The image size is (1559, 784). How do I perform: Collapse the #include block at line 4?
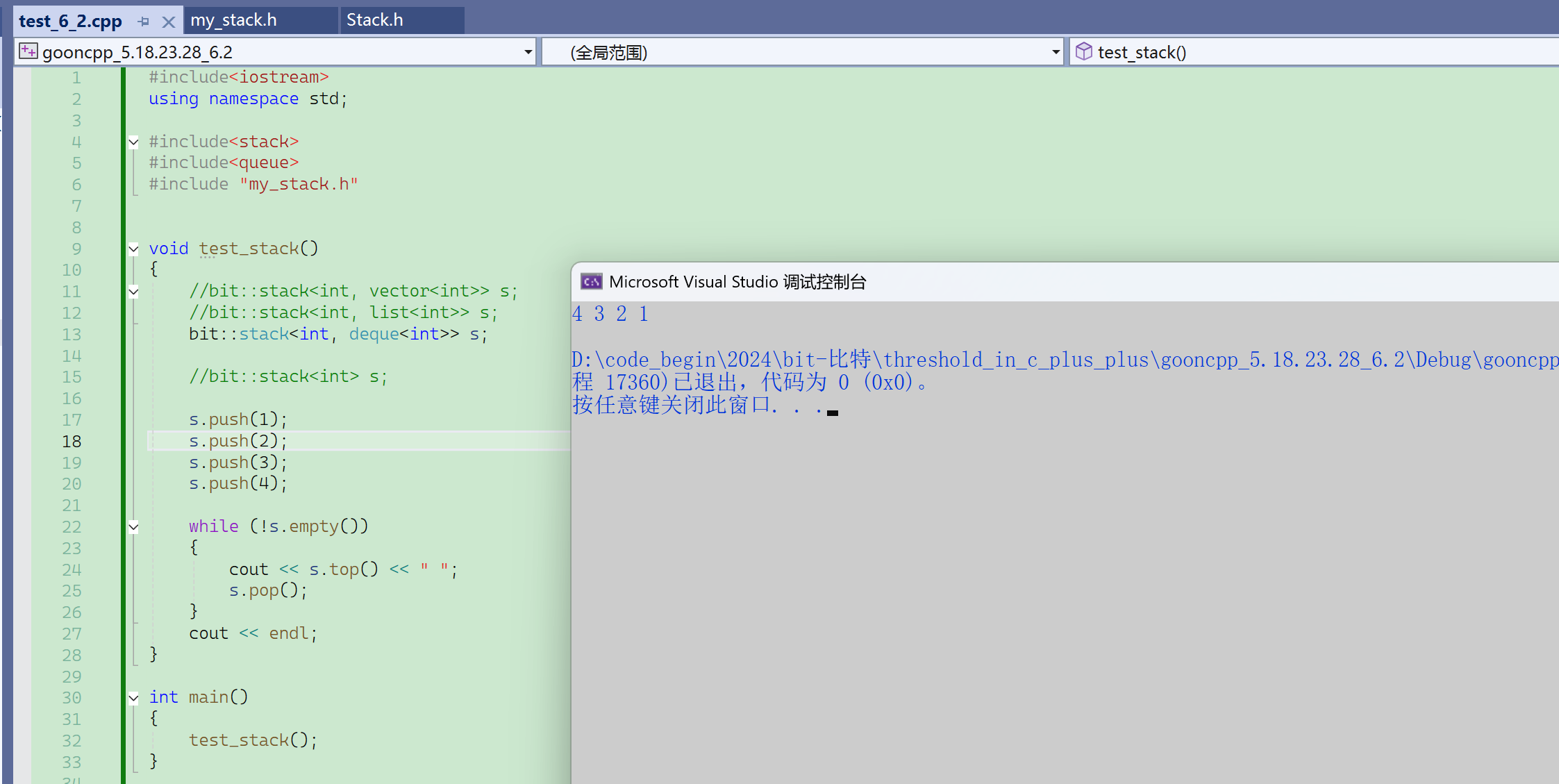tap(133, 142)
